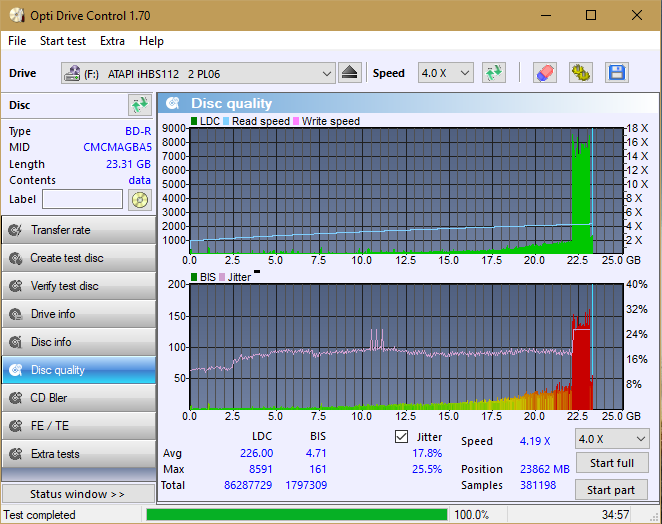
Task: Click the save floppy disk icon
Action: point(617,73)
